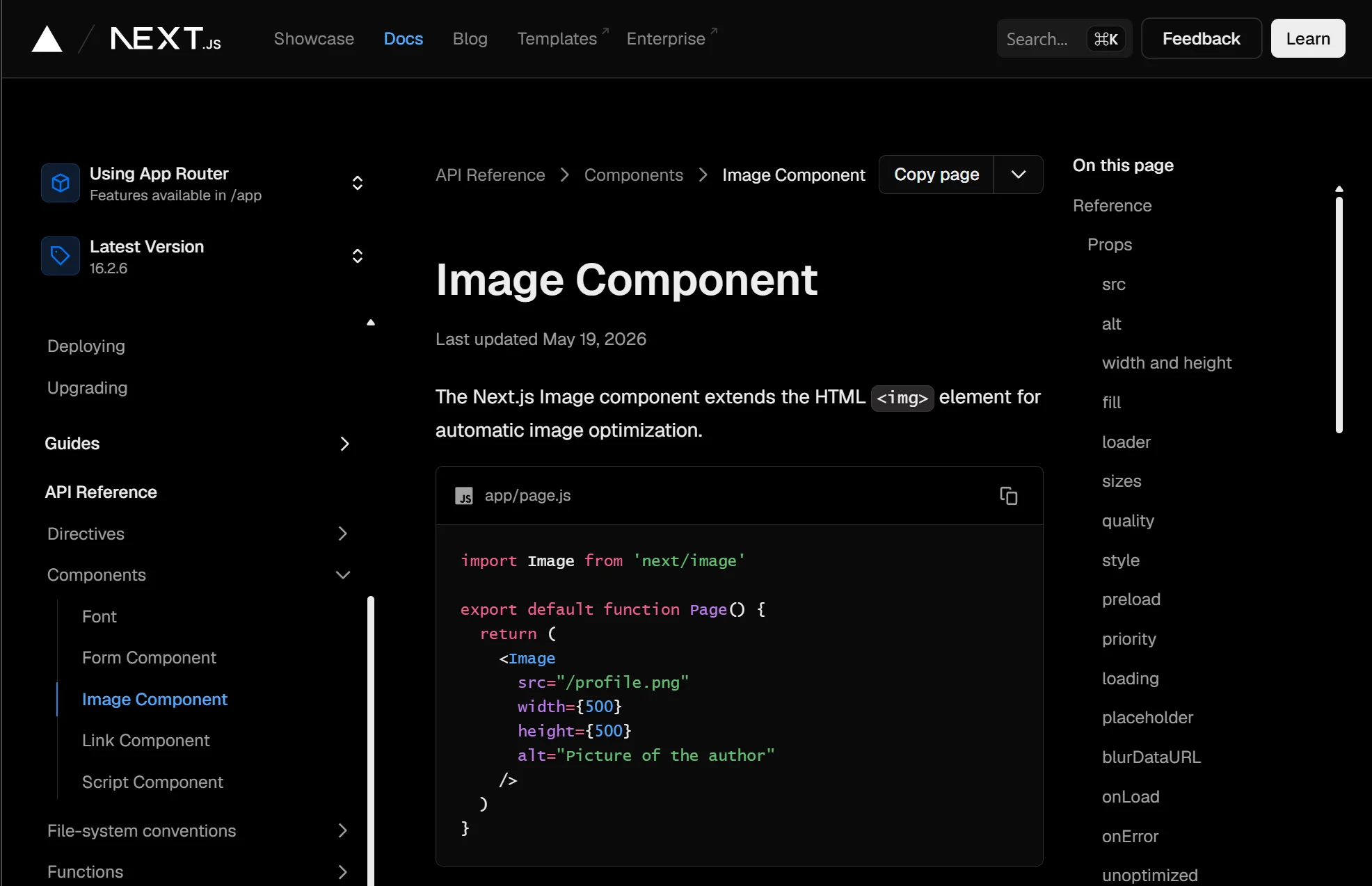
Task: Click the sidebar scroll-up arrow
Action: (x=371, y=323)
